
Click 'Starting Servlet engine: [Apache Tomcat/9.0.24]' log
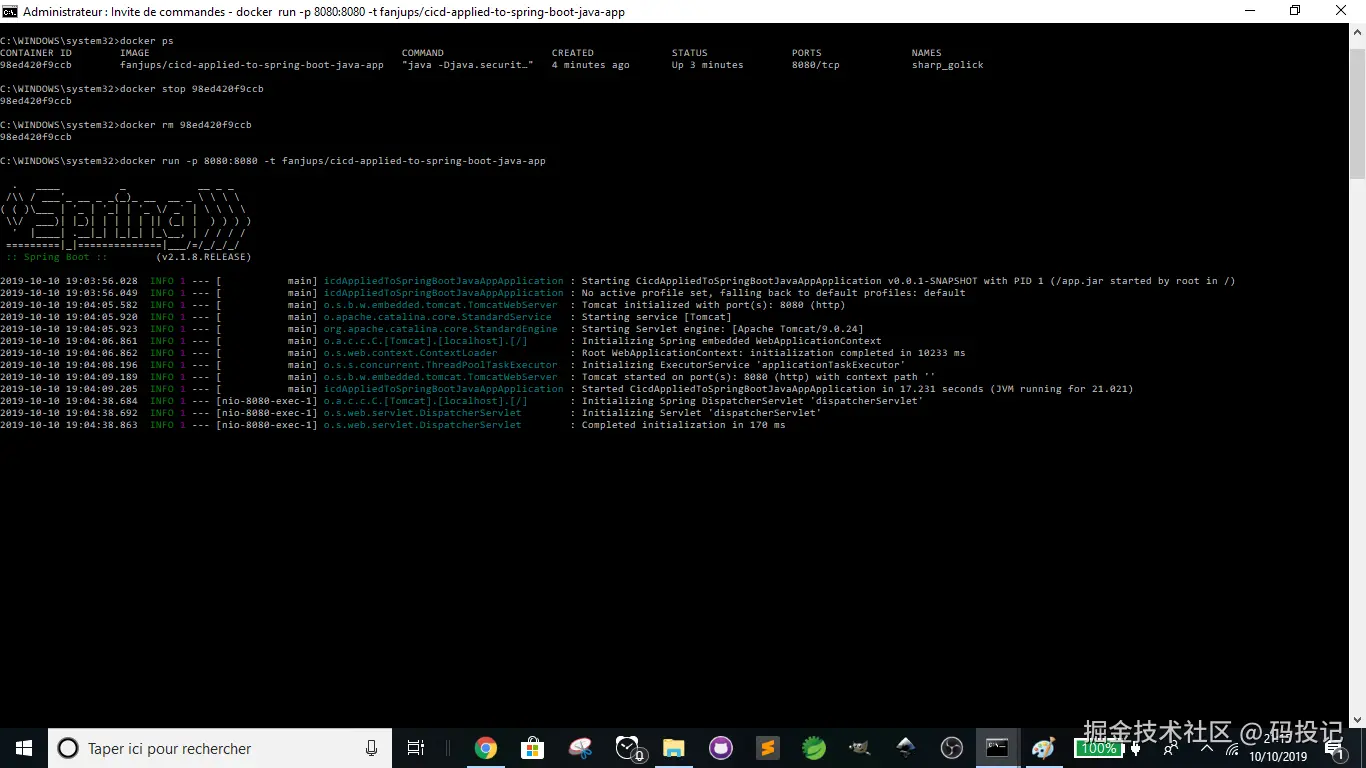click(x=723, y=329)
